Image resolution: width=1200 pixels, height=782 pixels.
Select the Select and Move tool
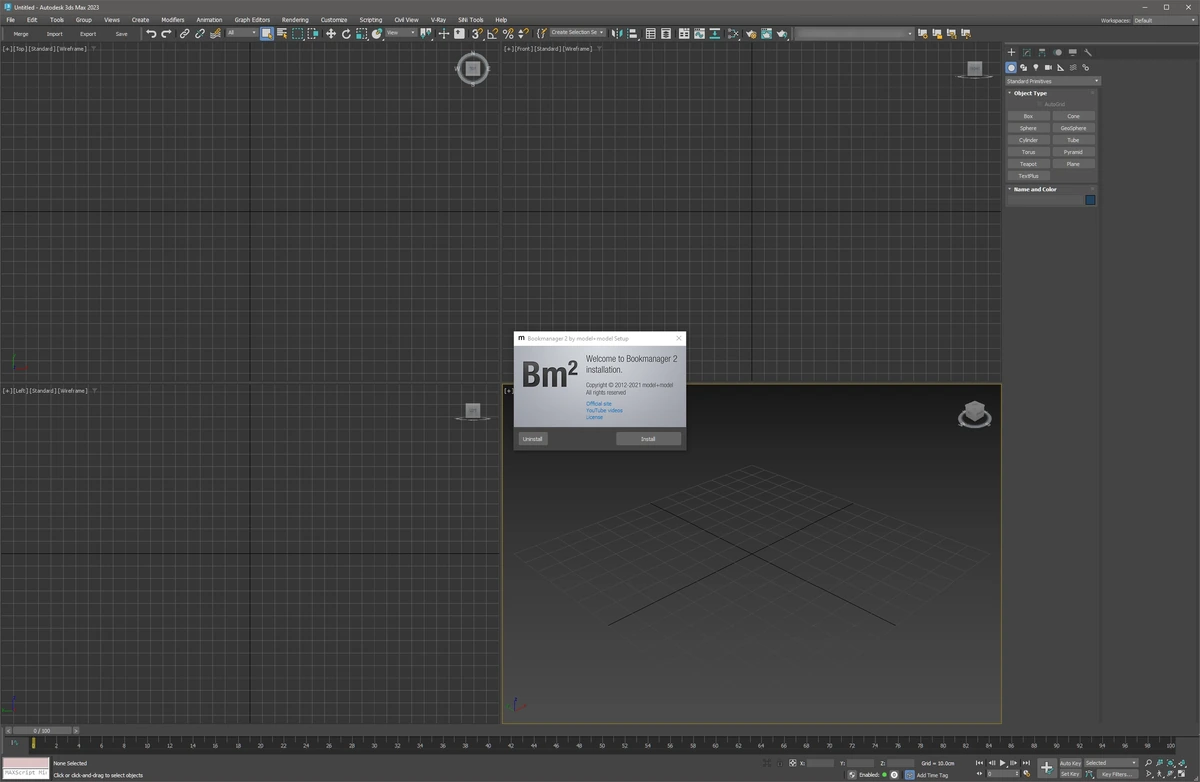[x=331, y=33]
